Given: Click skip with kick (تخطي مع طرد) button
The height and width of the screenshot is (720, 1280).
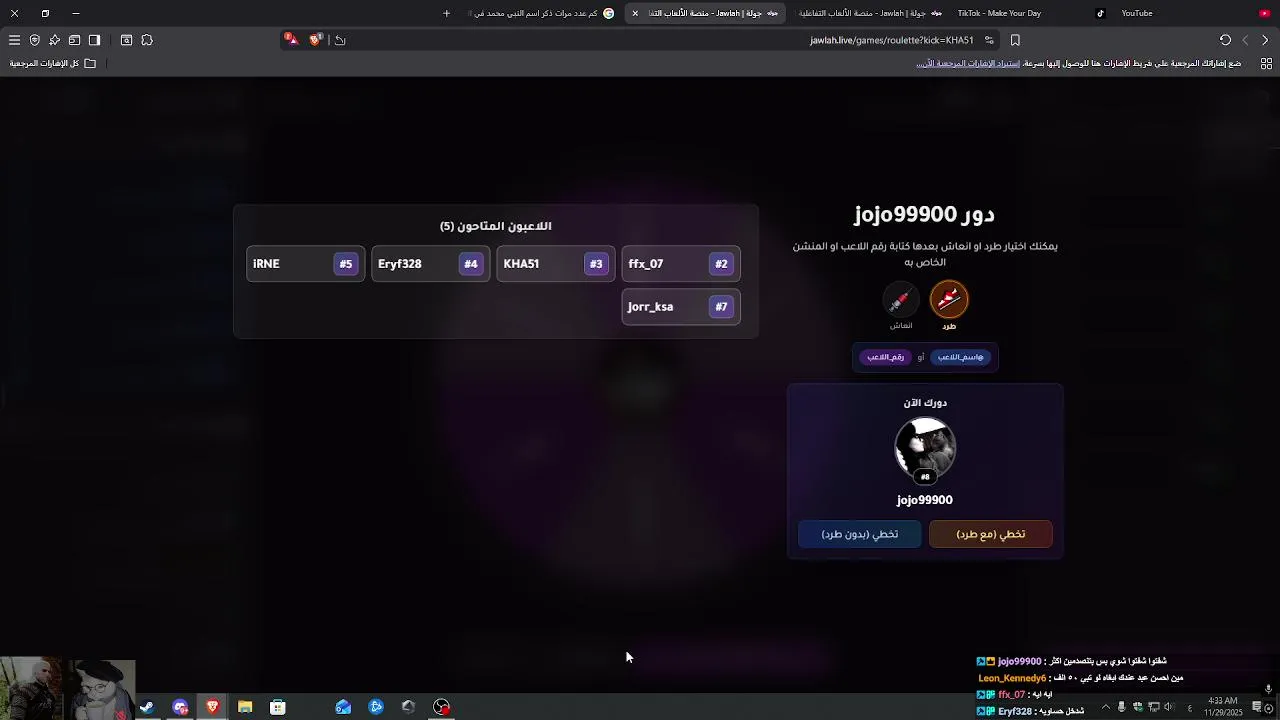Looking at the screenshot, I should 991,534.
